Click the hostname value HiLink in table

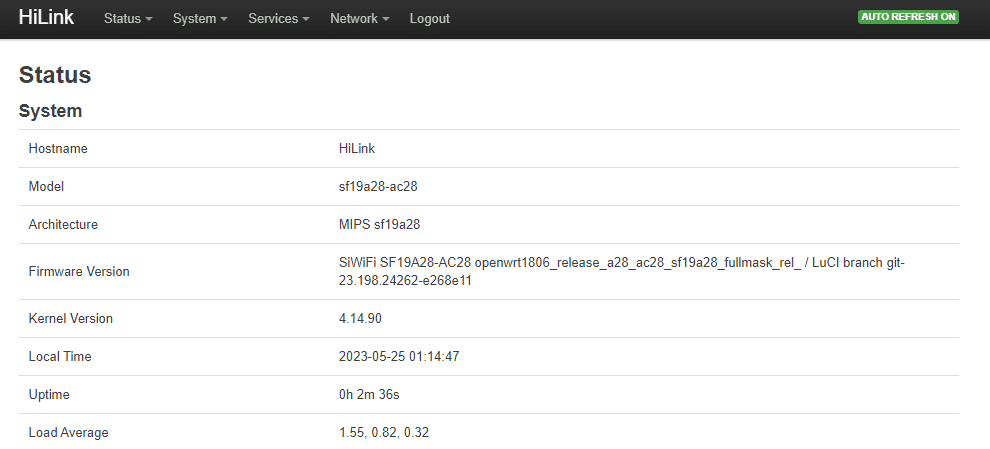click(x=357, y=149)
